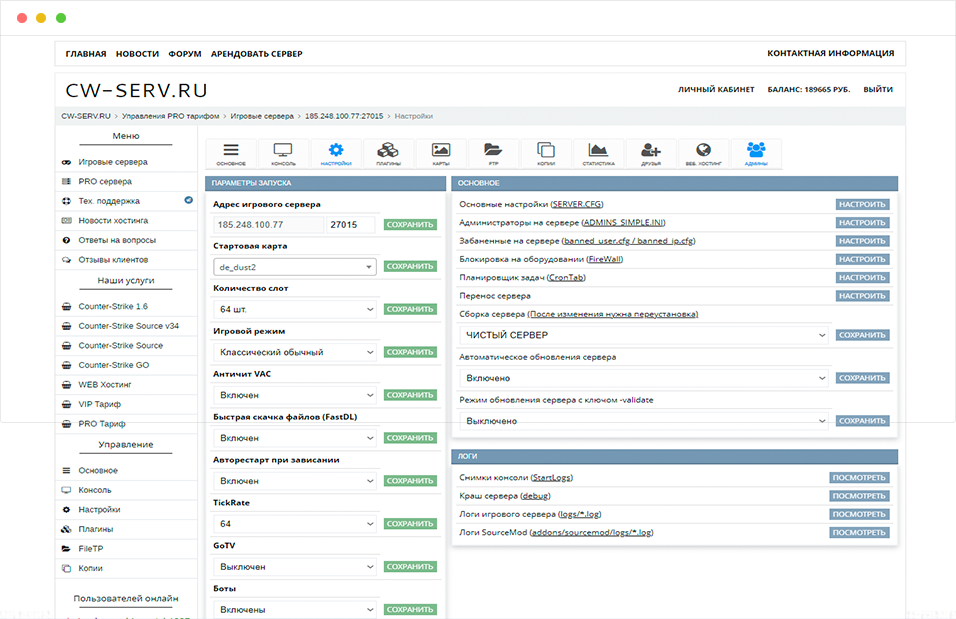This screenshot has height=619, width=956.
Task: Click the server port 27015 field
Action: (x=351, y=225)
